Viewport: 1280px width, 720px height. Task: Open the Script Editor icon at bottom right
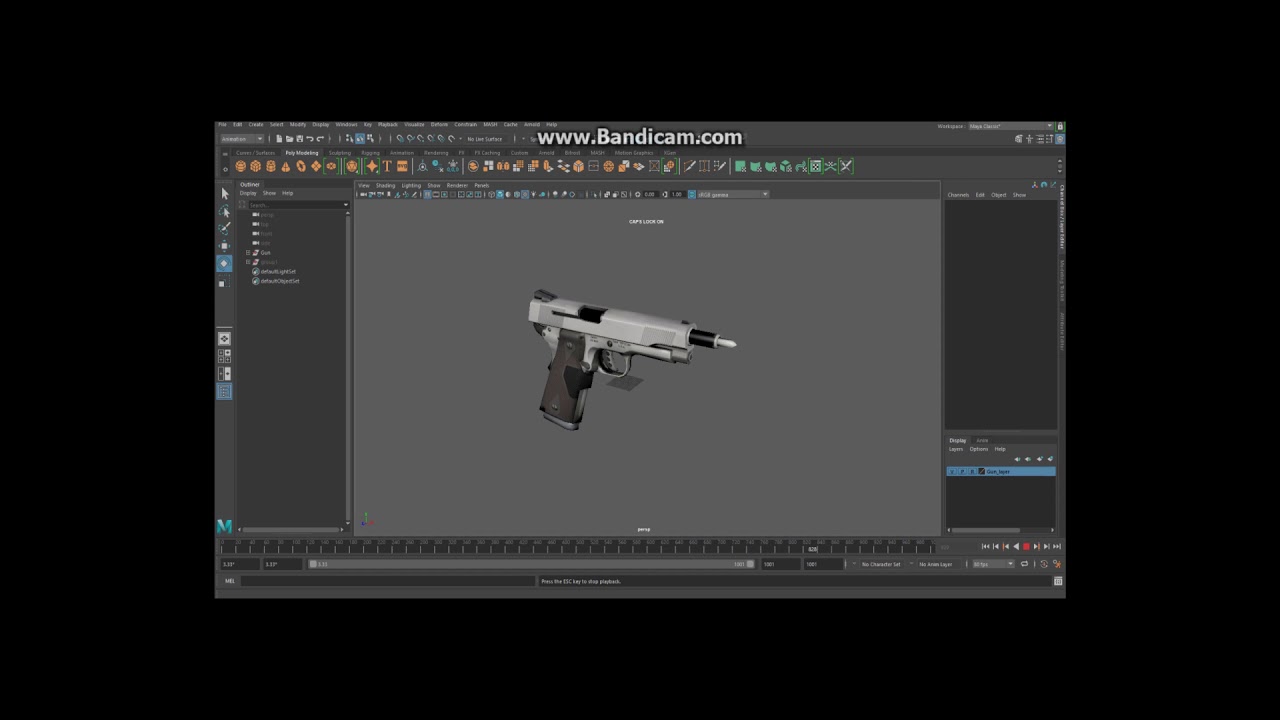pos(1058,581)
